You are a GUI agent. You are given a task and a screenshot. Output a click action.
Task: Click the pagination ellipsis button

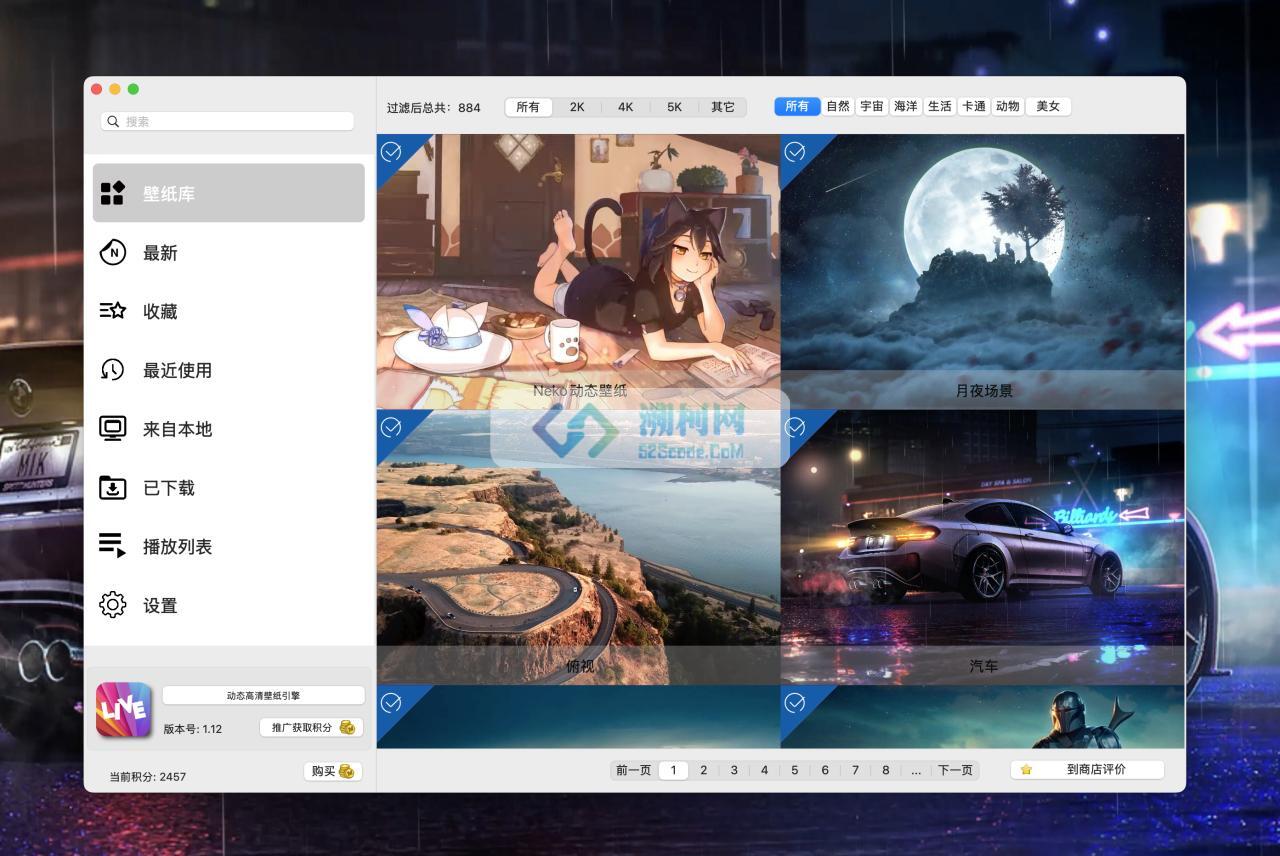(x=916, y=770)
